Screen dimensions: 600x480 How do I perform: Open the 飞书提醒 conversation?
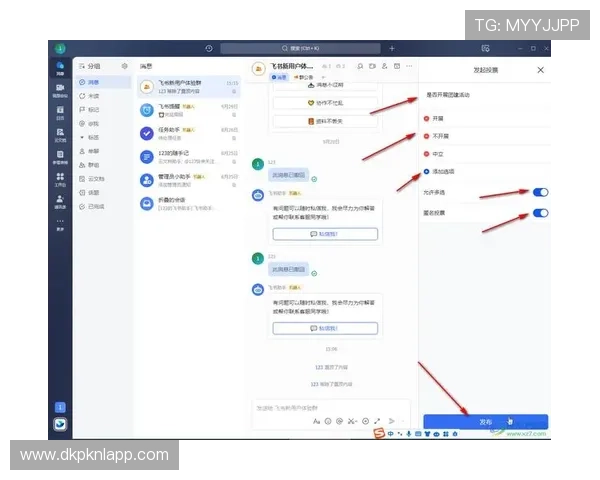click(x=189, y=110)
